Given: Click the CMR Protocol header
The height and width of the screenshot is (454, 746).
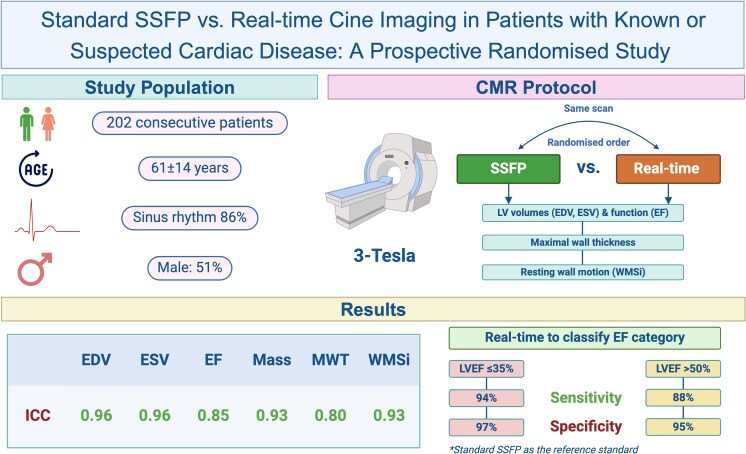Looking at the screenshot, I should pos(536,87).
